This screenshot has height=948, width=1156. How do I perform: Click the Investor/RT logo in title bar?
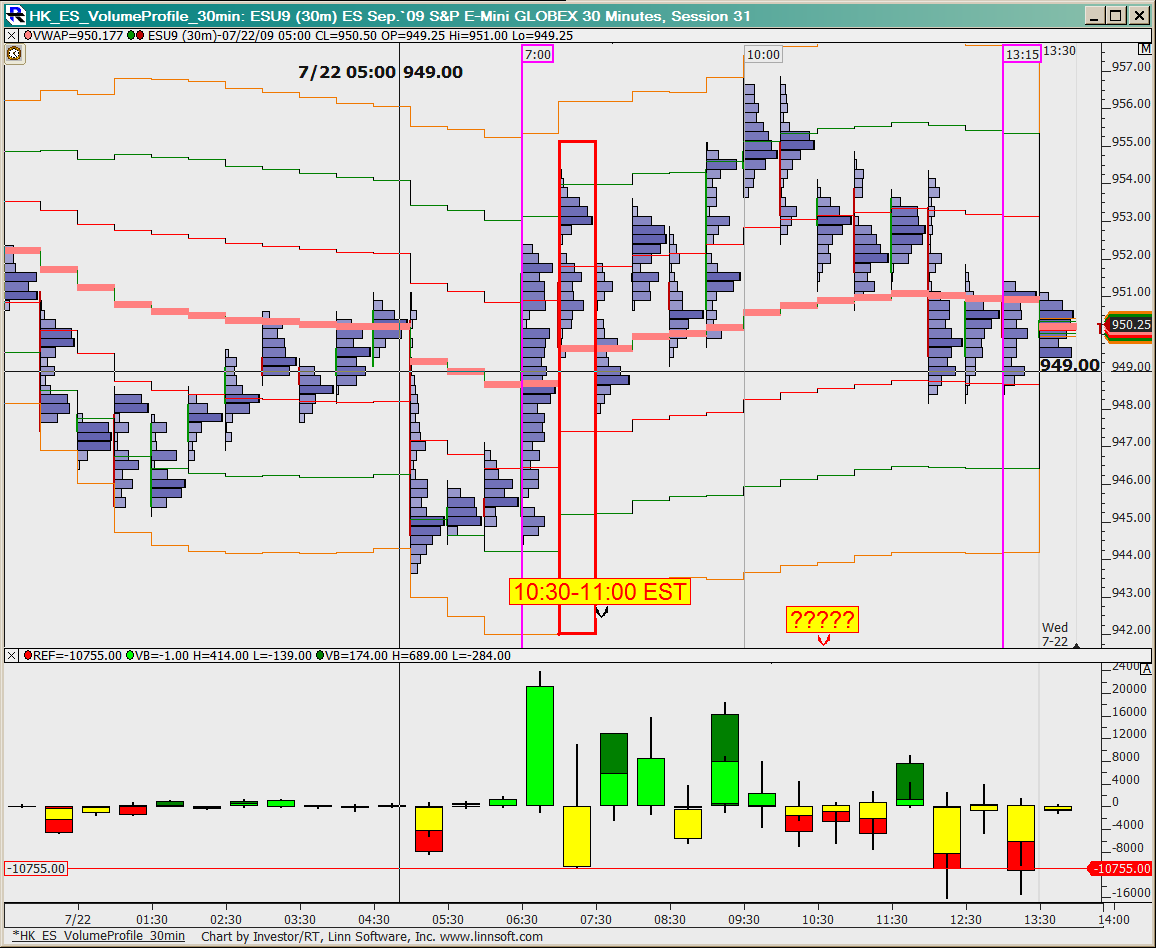(x=14, y=15)
